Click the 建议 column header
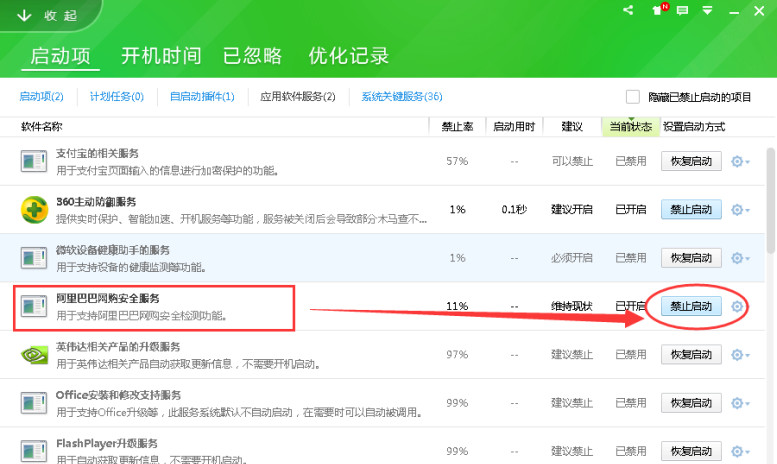The width and height of the screenshot is (777, 464). click(572, 127)
